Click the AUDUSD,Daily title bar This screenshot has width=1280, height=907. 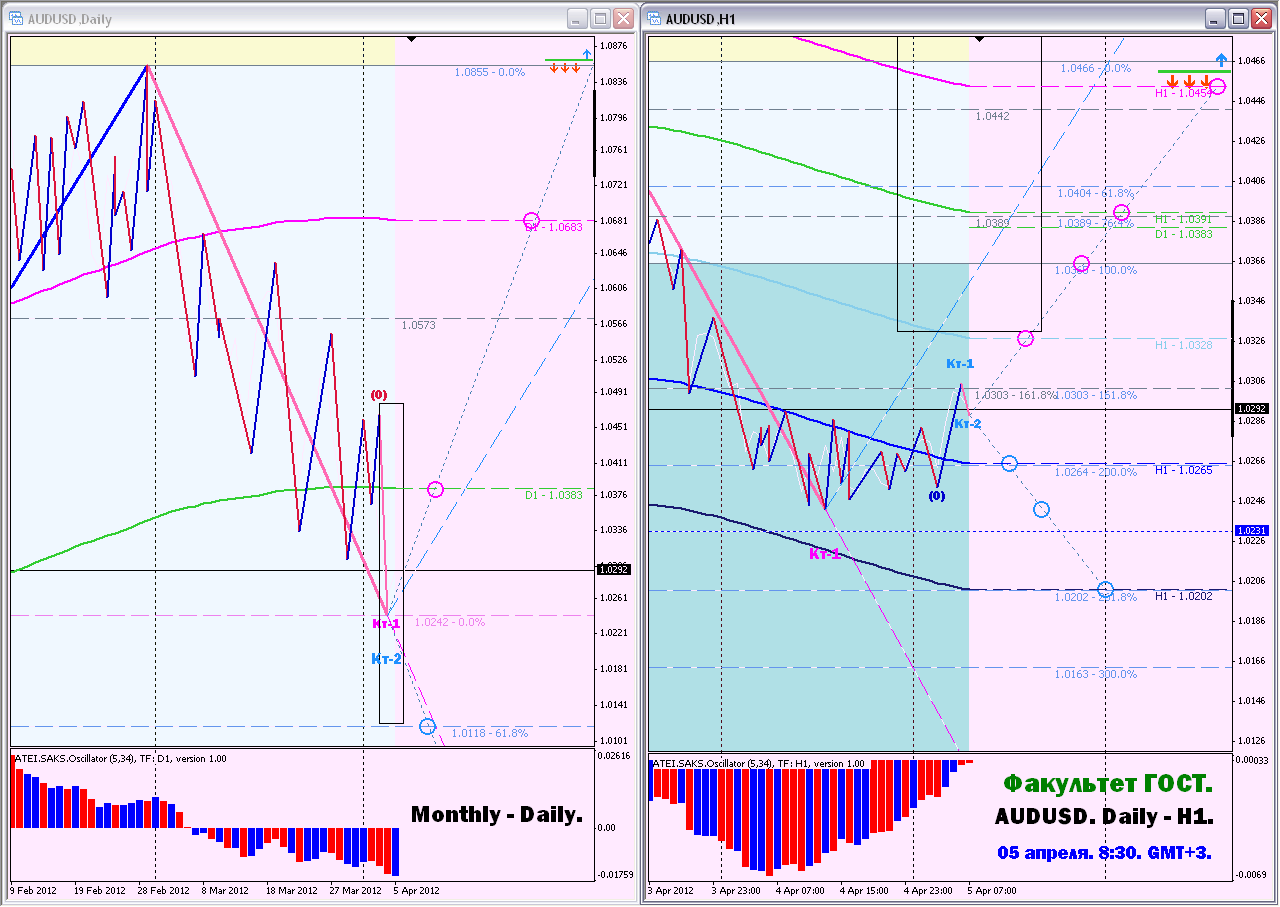point(300,19)
